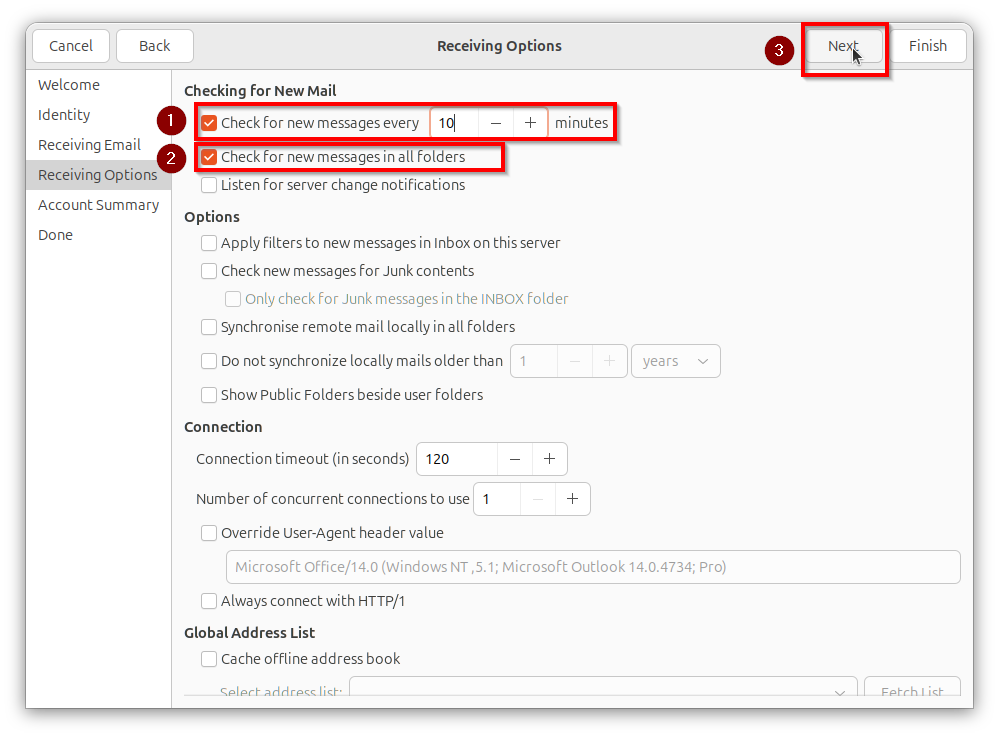Click the Finish button

[927, 45]
